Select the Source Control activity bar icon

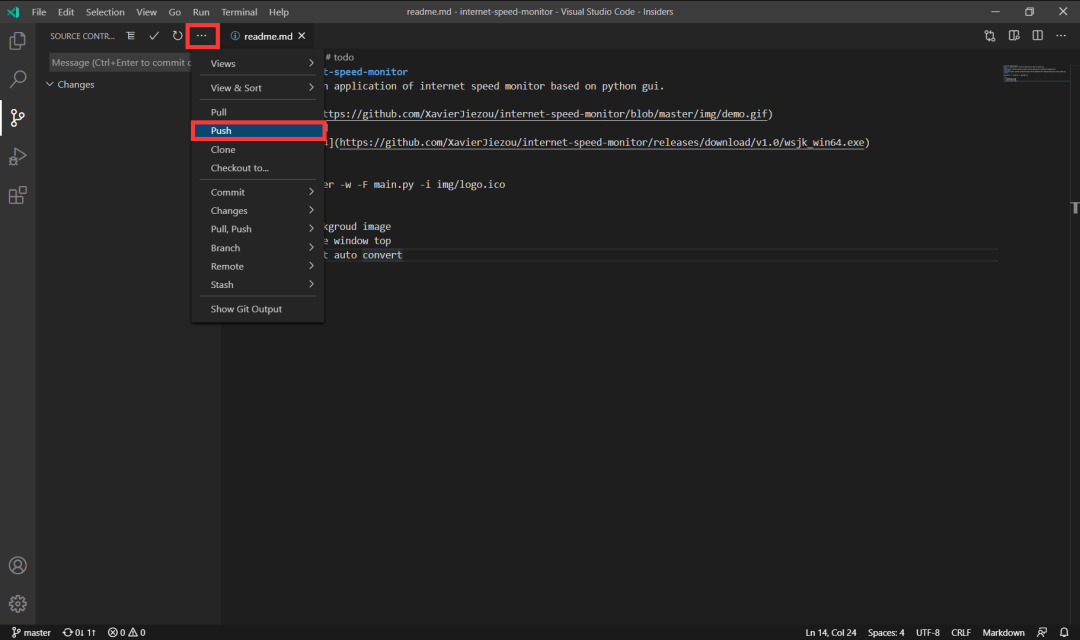pyautogui.click(x=18, y=118)
